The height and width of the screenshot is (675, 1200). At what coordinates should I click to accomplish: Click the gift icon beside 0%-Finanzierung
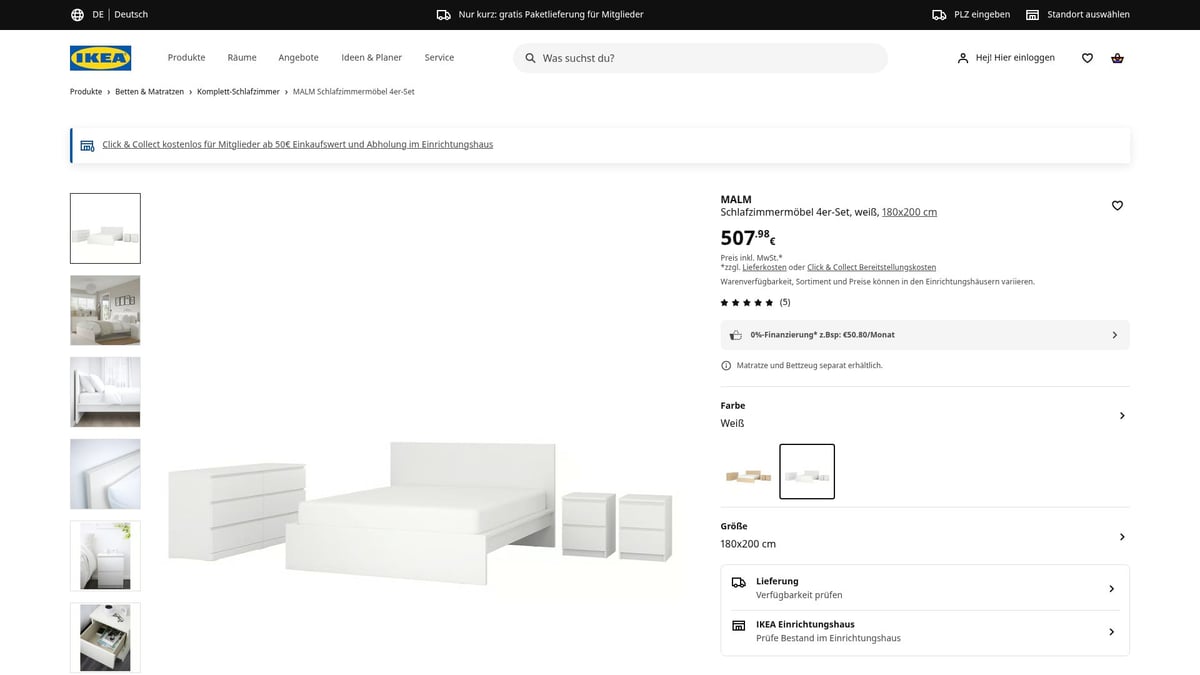735,335
